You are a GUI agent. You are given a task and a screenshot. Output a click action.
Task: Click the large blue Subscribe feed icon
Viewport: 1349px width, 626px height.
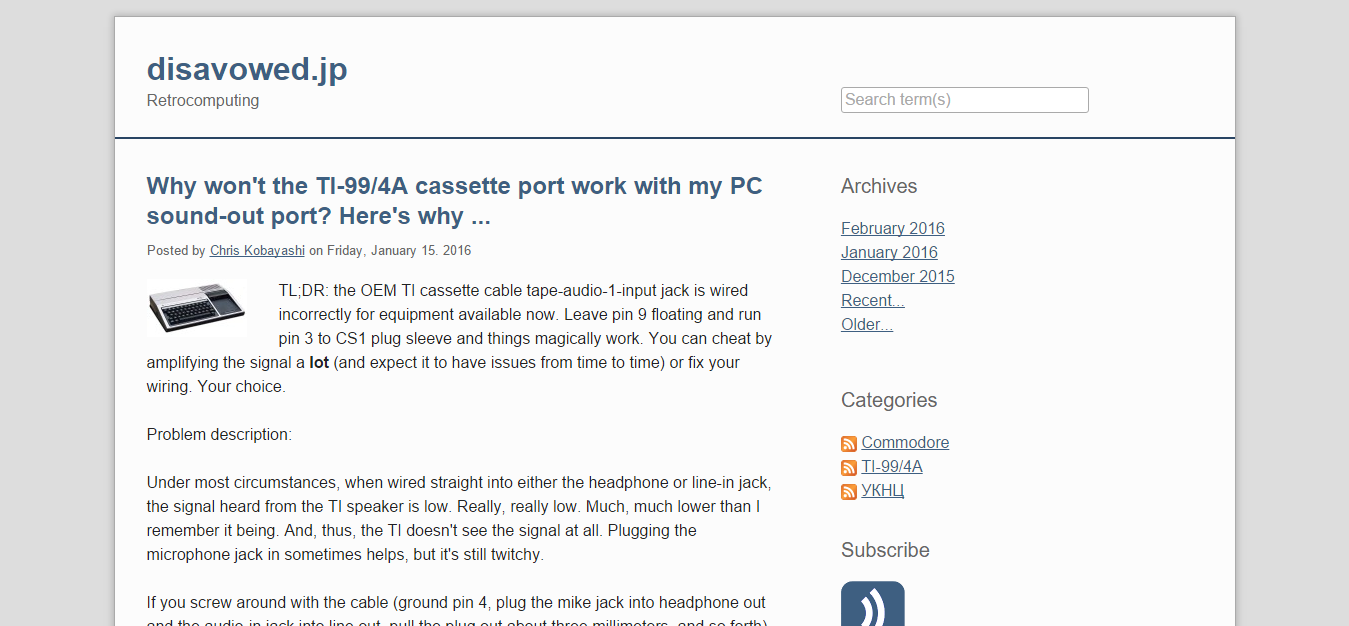(873, 604)
